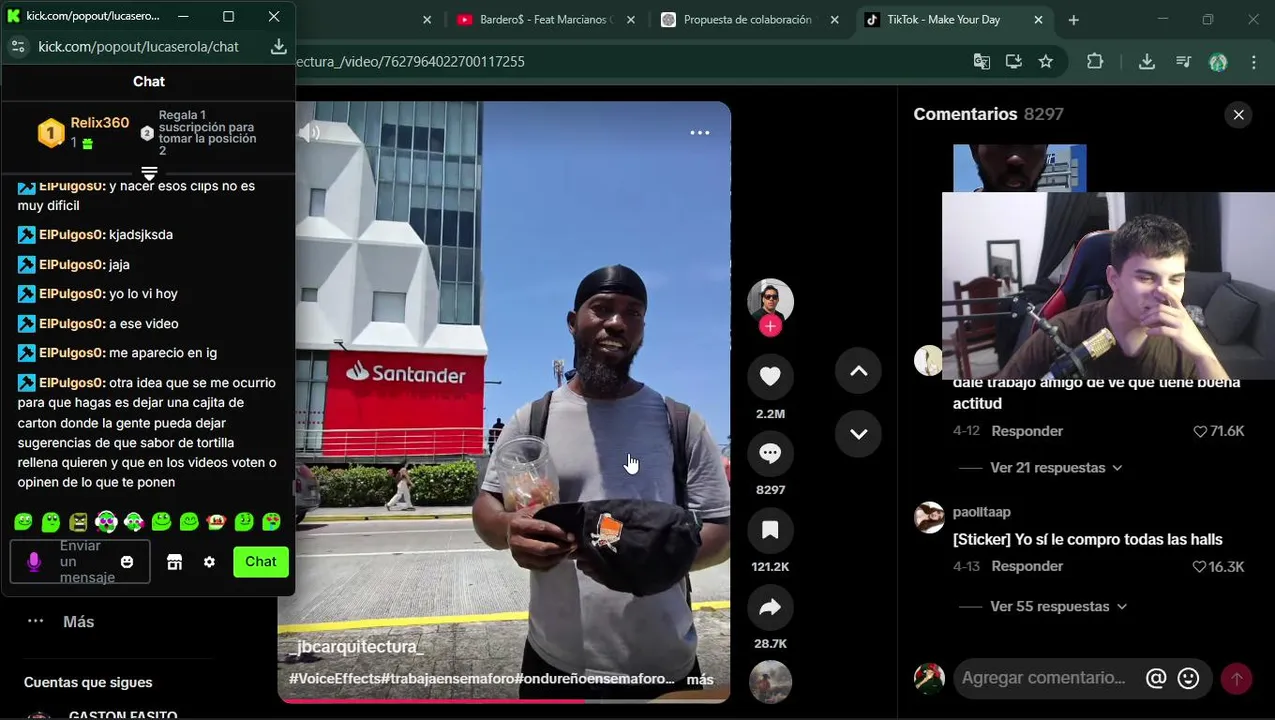Close the TikTok browser tab

[x=1038, y=20]
